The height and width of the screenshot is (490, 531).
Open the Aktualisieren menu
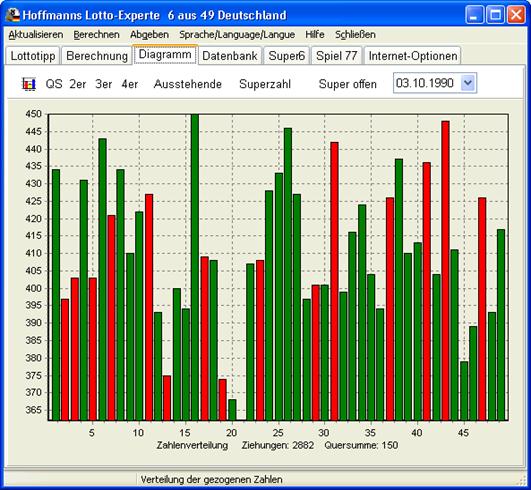36,35
